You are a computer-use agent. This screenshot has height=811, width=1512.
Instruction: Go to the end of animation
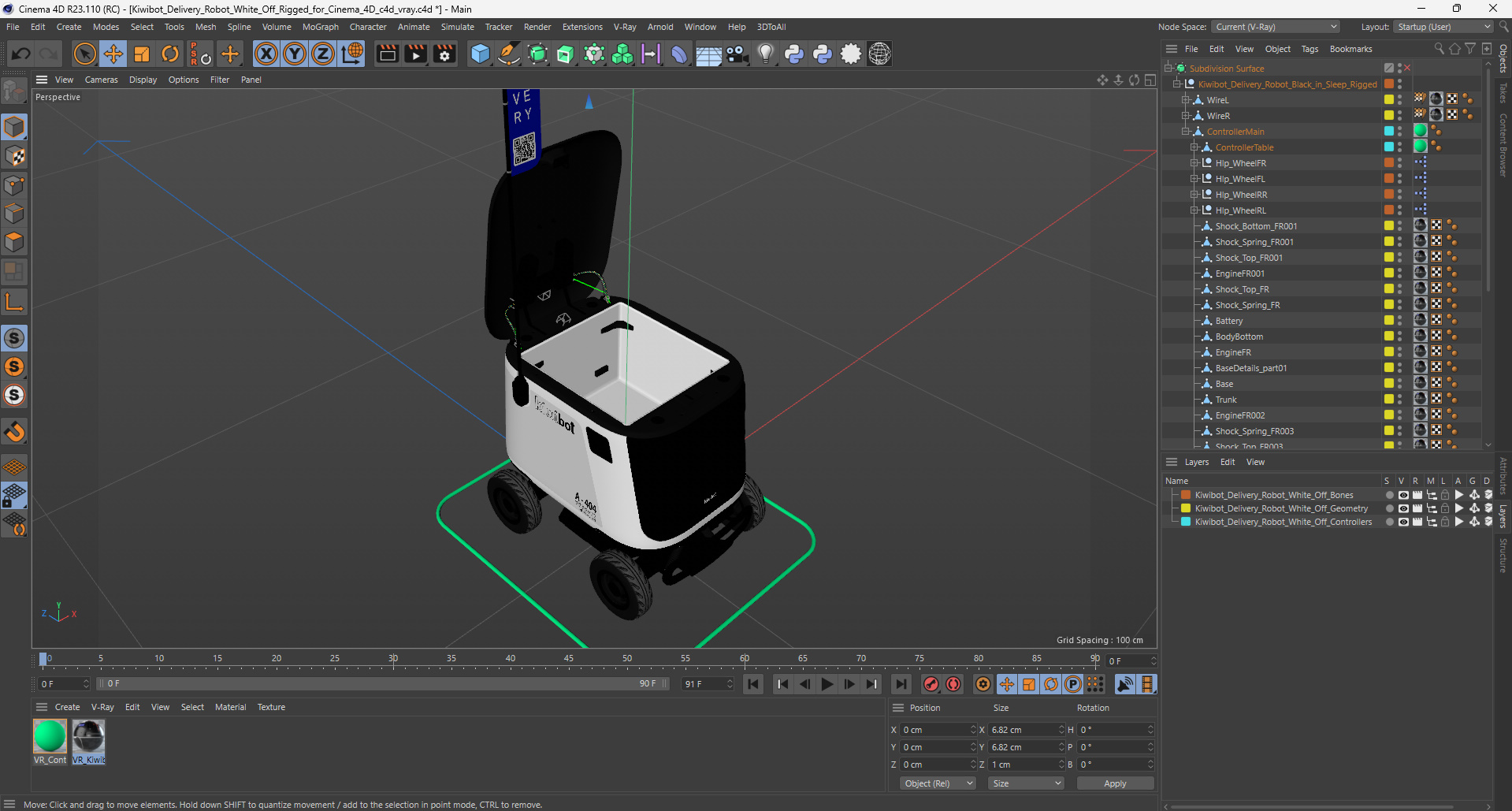click(901, 684)
